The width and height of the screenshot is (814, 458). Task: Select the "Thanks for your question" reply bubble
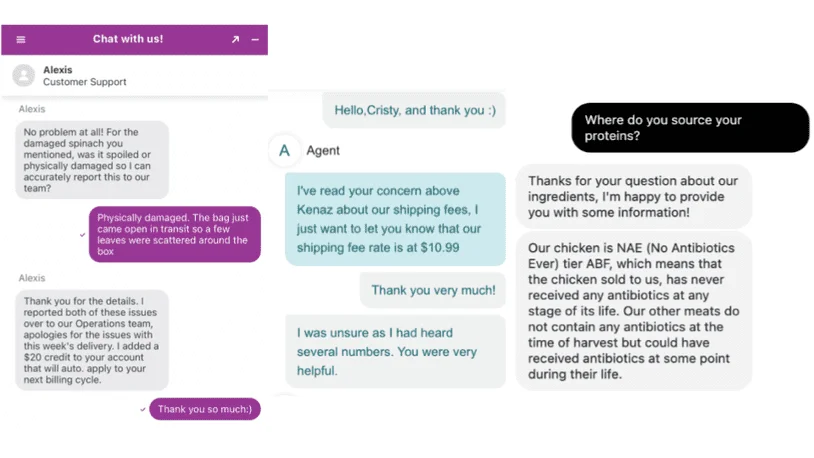633,196
